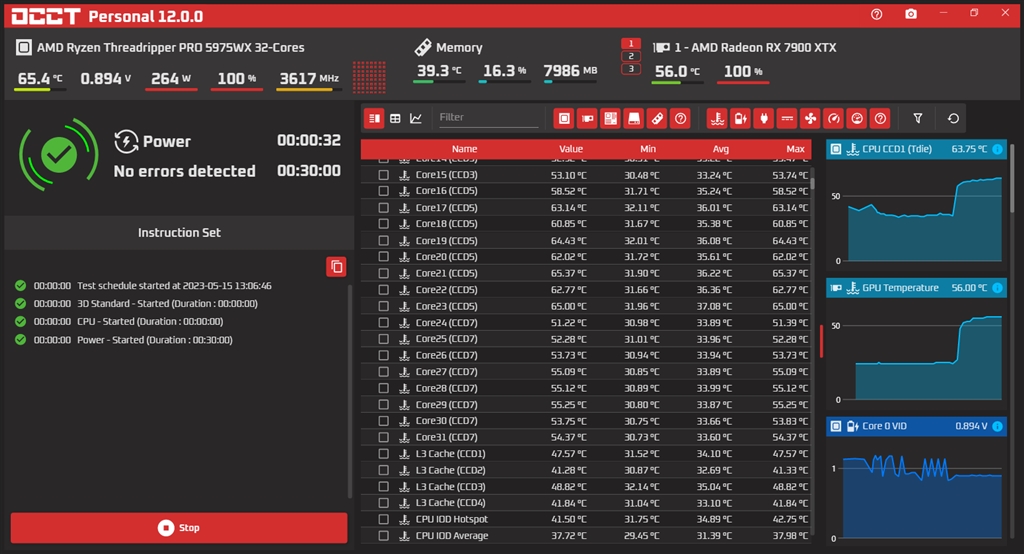This screenshot has width=1024, height=554.
Task: Click the CPU core load grid indicator
Action: pyautogui.click(x=369, y=77)
